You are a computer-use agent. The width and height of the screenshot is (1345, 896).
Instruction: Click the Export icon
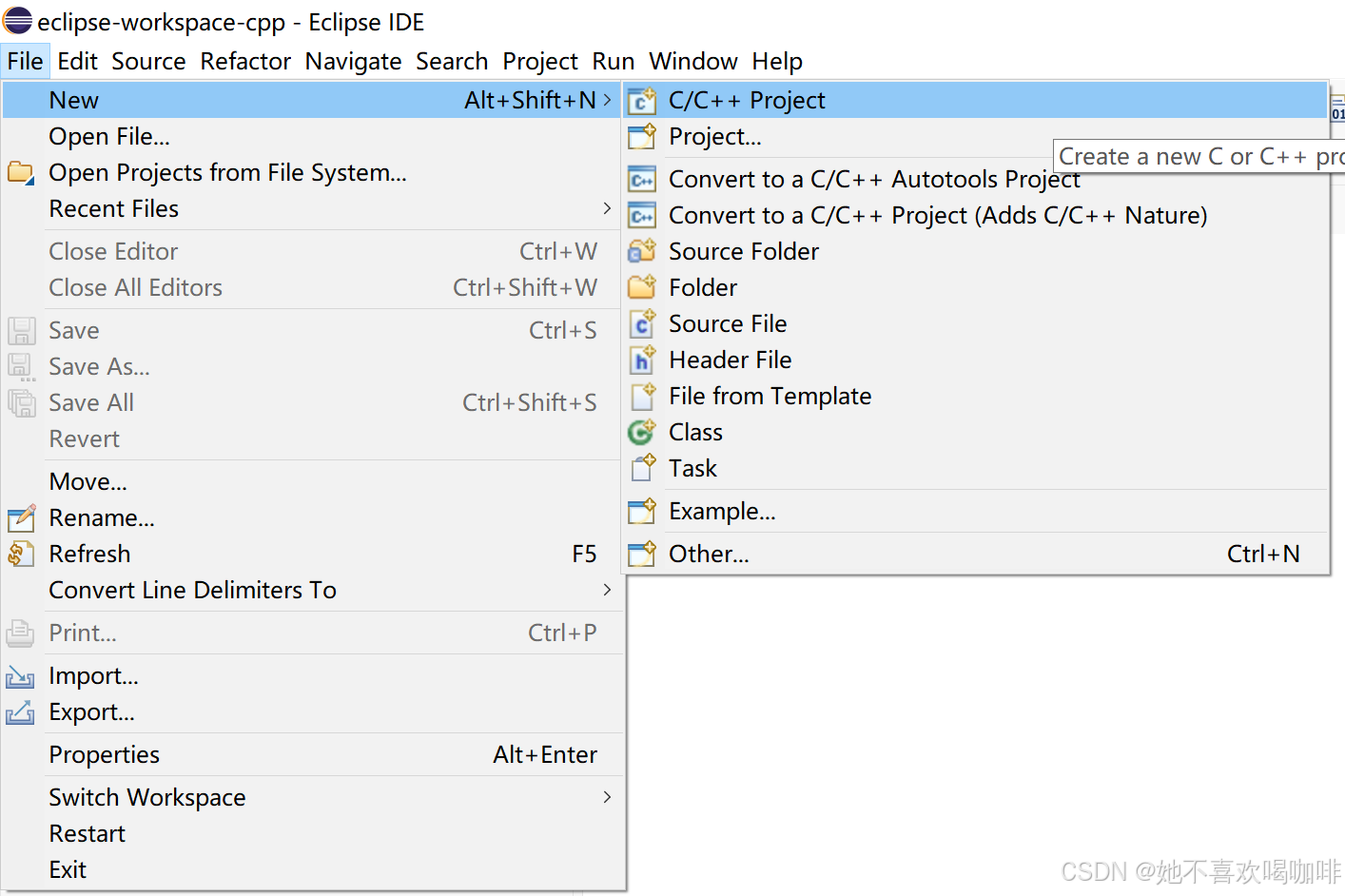point(21,712)
